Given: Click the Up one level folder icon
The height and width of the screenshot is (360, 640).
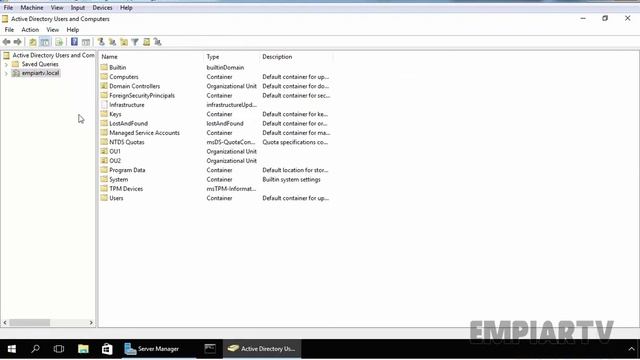Looking at the screenshot, I should 33,42.
